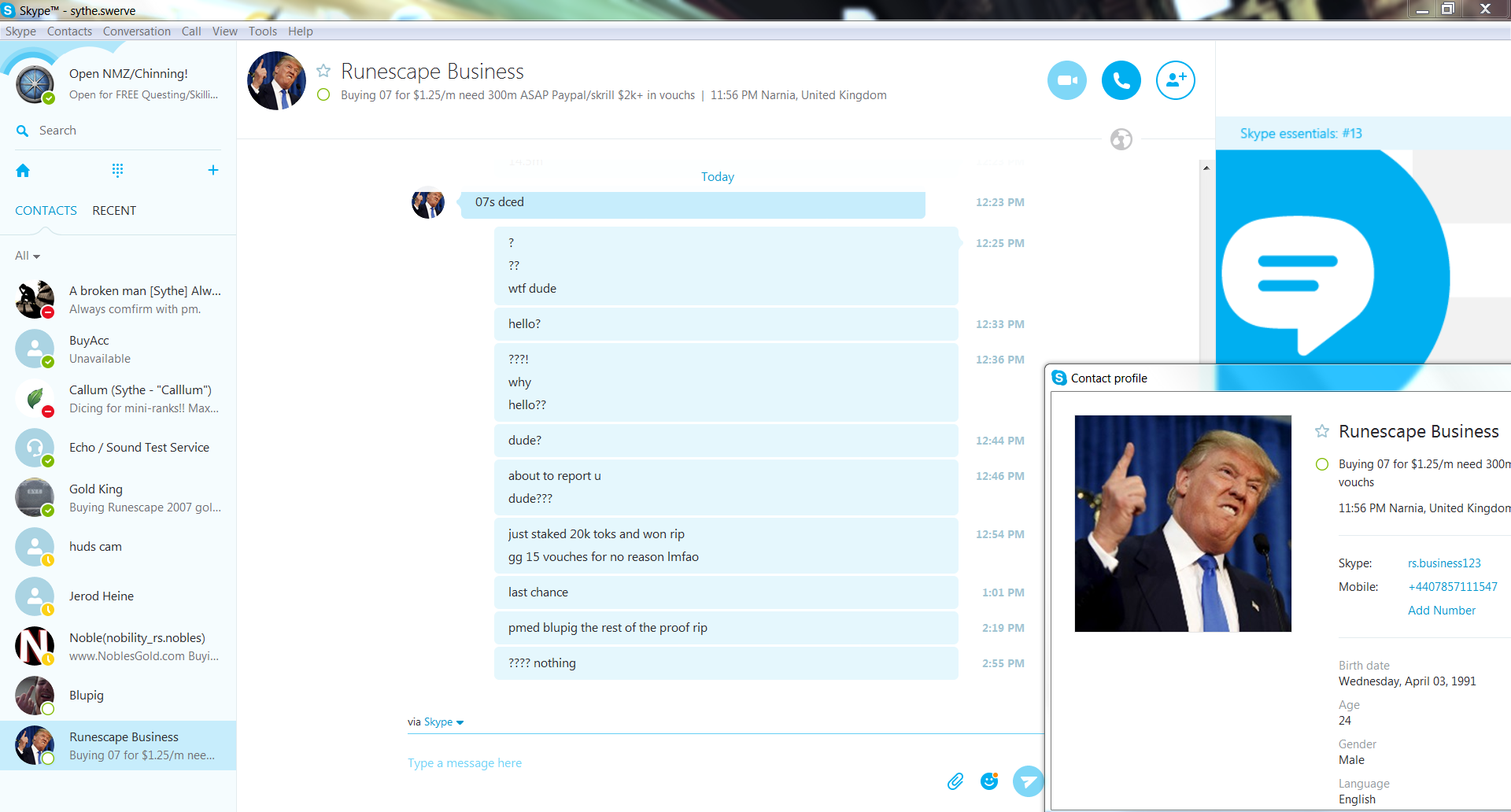
Task: Open Echo / Sound Test Service contact
Action: point(118,448)
